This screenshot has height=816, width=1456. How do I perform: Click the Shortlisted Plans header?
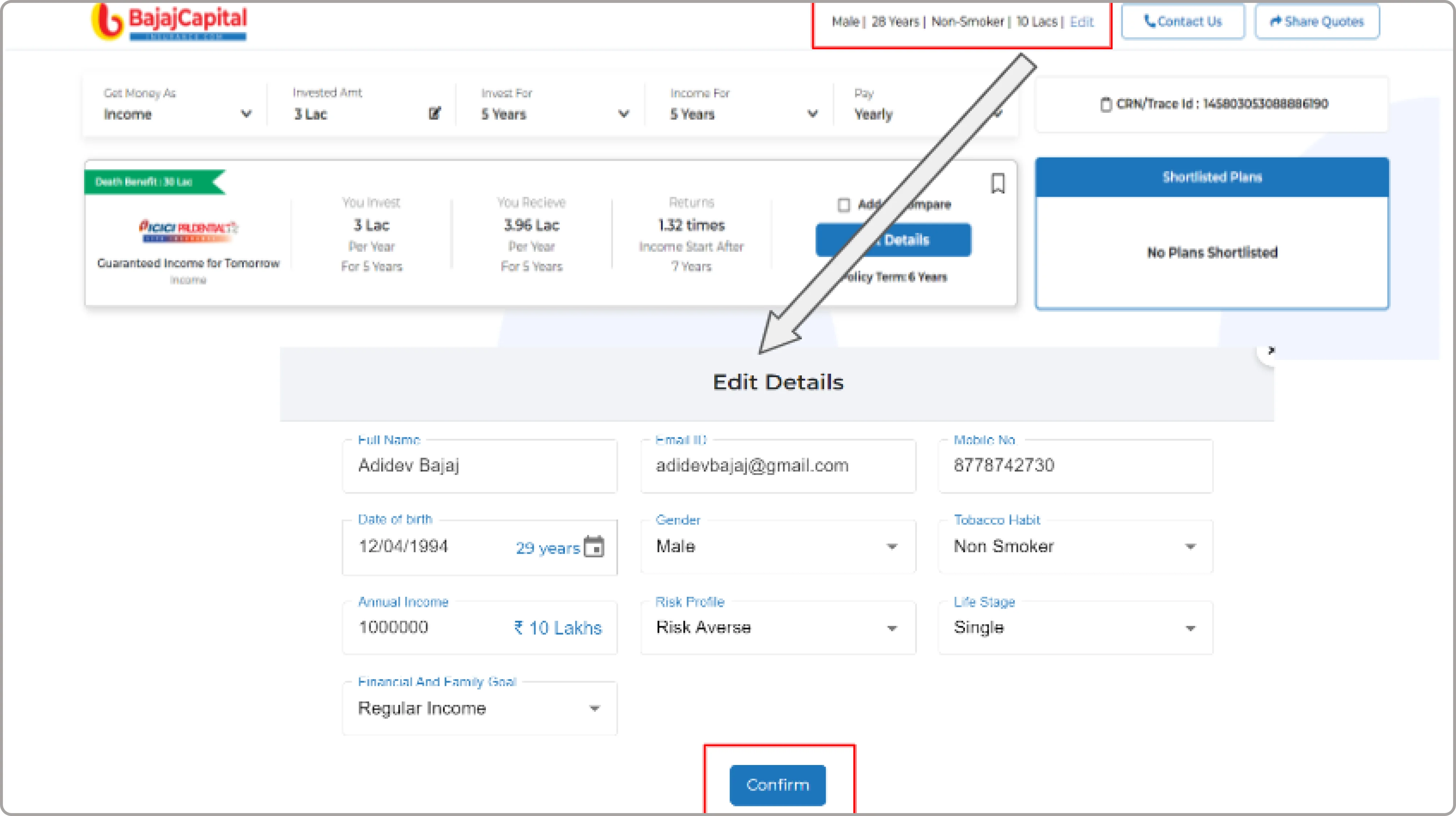(x=1212, y=178)
